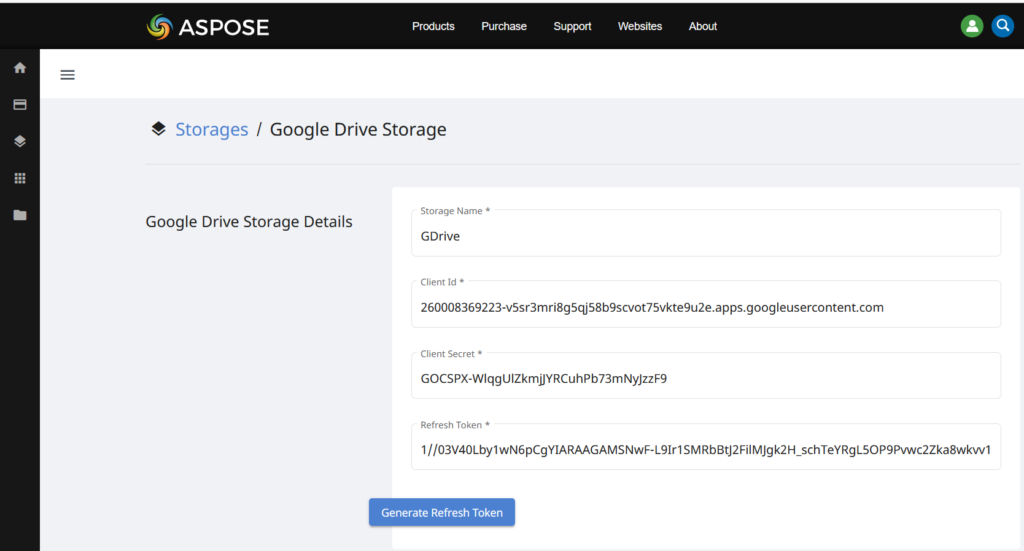
Task: Open the grid apps icon in the sidebar
Action: (19, 178)
